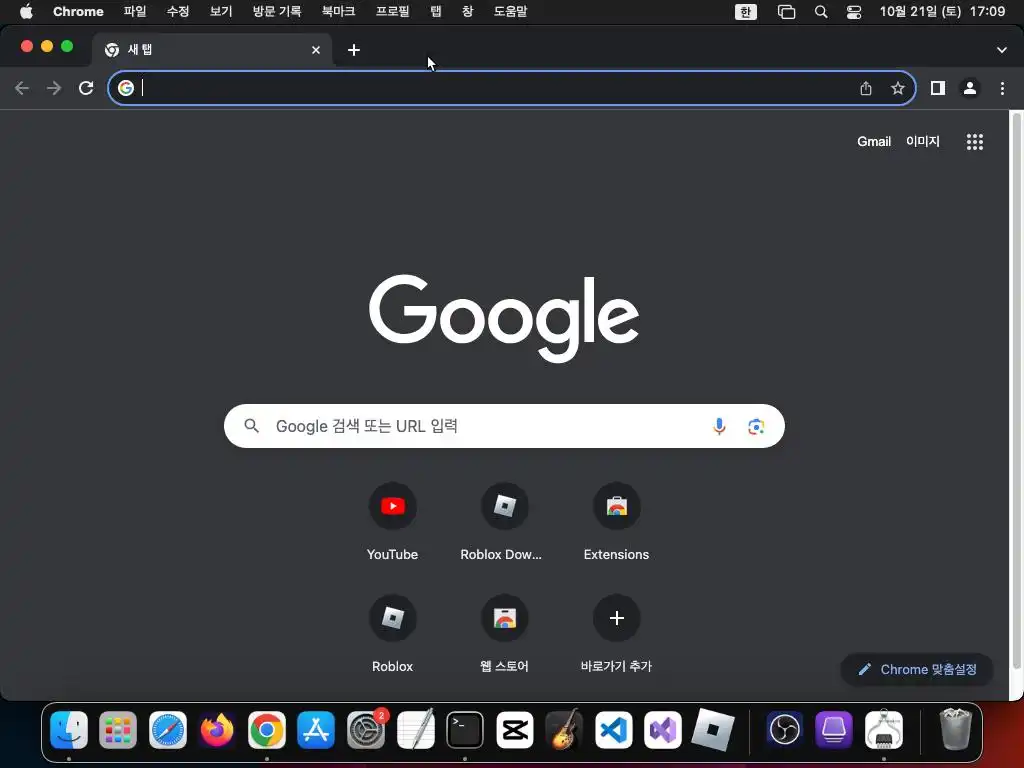
Task: Open the Apple menu
Action: [x=26, y=11]
